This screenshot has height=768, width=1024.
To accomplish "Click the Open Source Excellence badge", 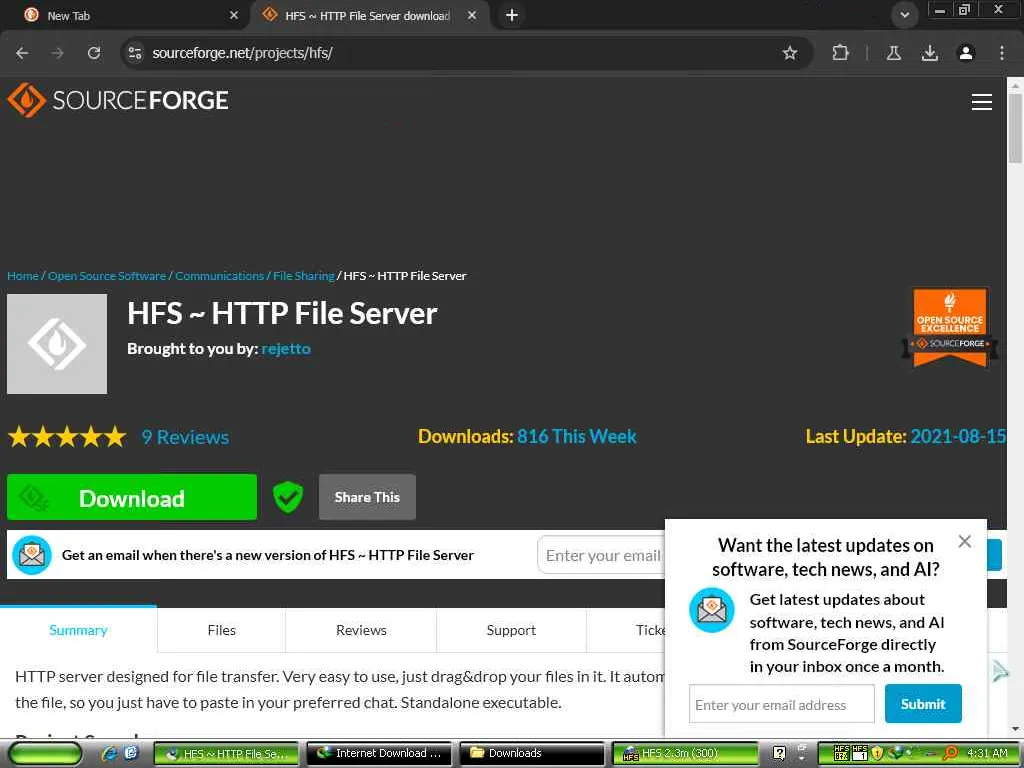I will click(x=950, y=328).
